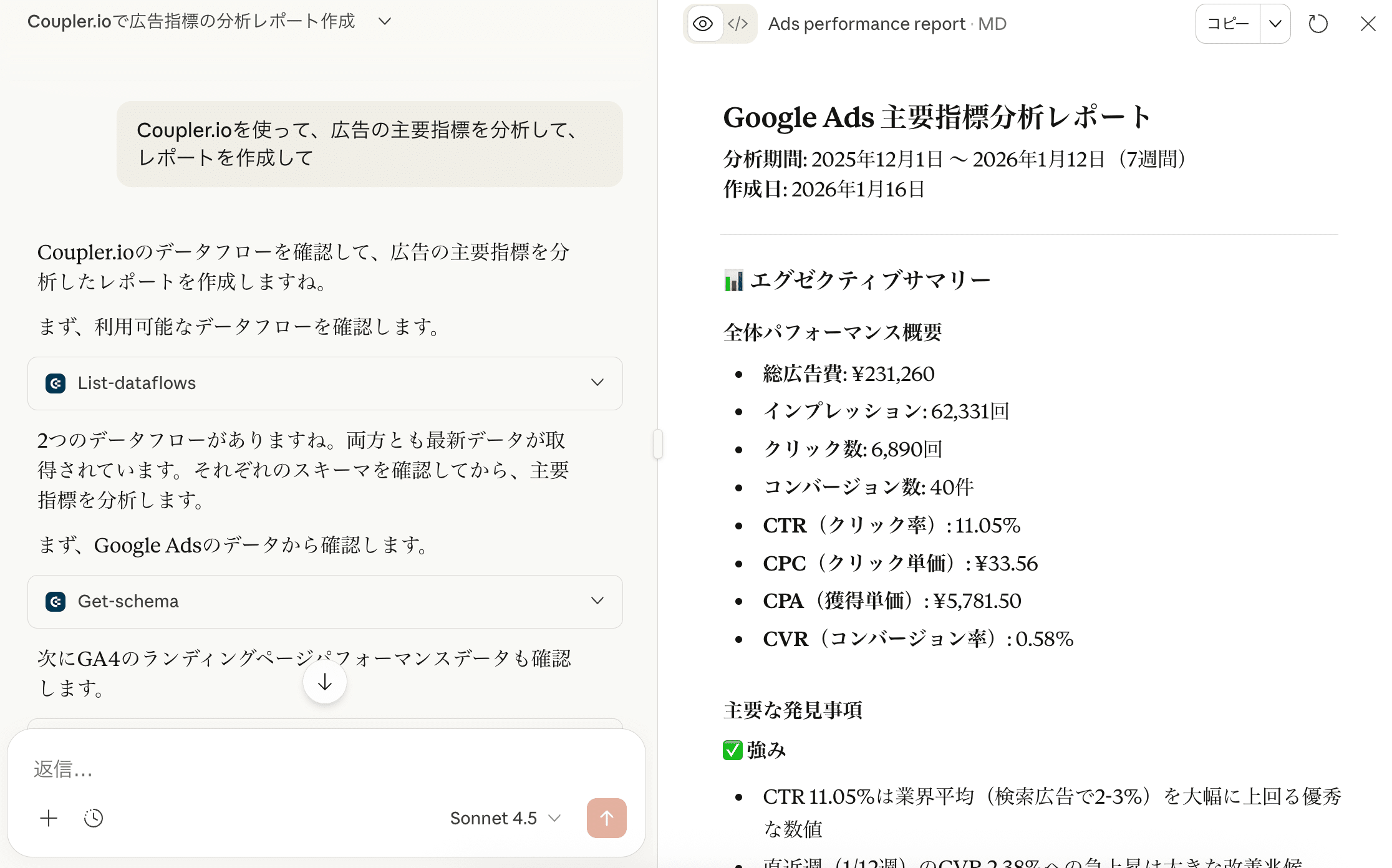Click the エグゼクティブサマリー heading
This screenshot has width=1392, height=868.
pyautogui.click(x=857, y=280)
